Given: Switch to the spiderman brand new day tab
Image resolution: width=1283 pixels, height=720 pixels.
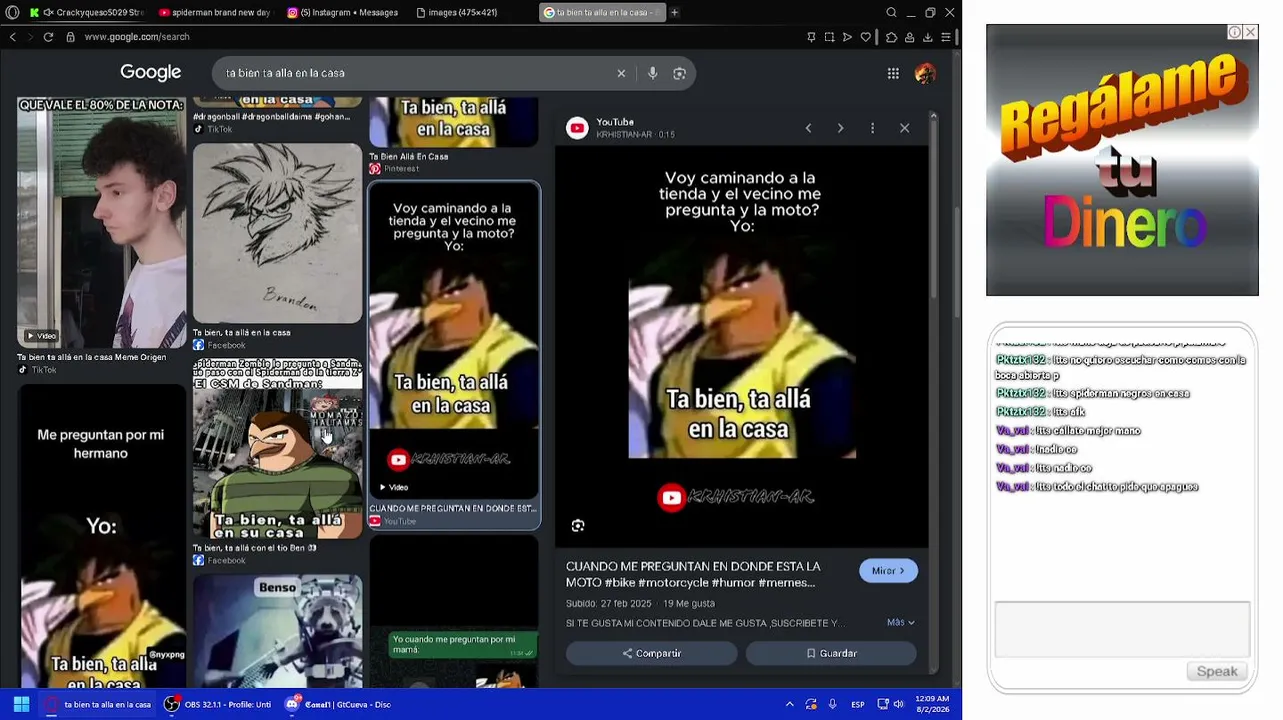Looking at the screenshot, I should [214, 13].
